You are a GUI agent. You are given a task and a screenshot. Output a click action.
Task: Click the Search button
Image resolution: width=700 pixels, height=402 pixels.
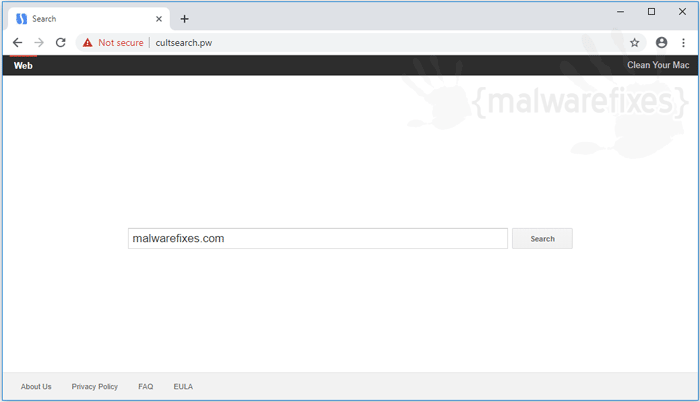542,239
